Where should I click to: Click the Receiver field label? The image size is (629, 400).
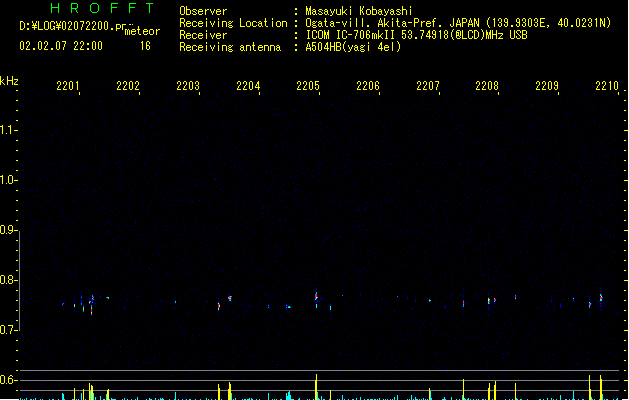[x=203, y=35]
